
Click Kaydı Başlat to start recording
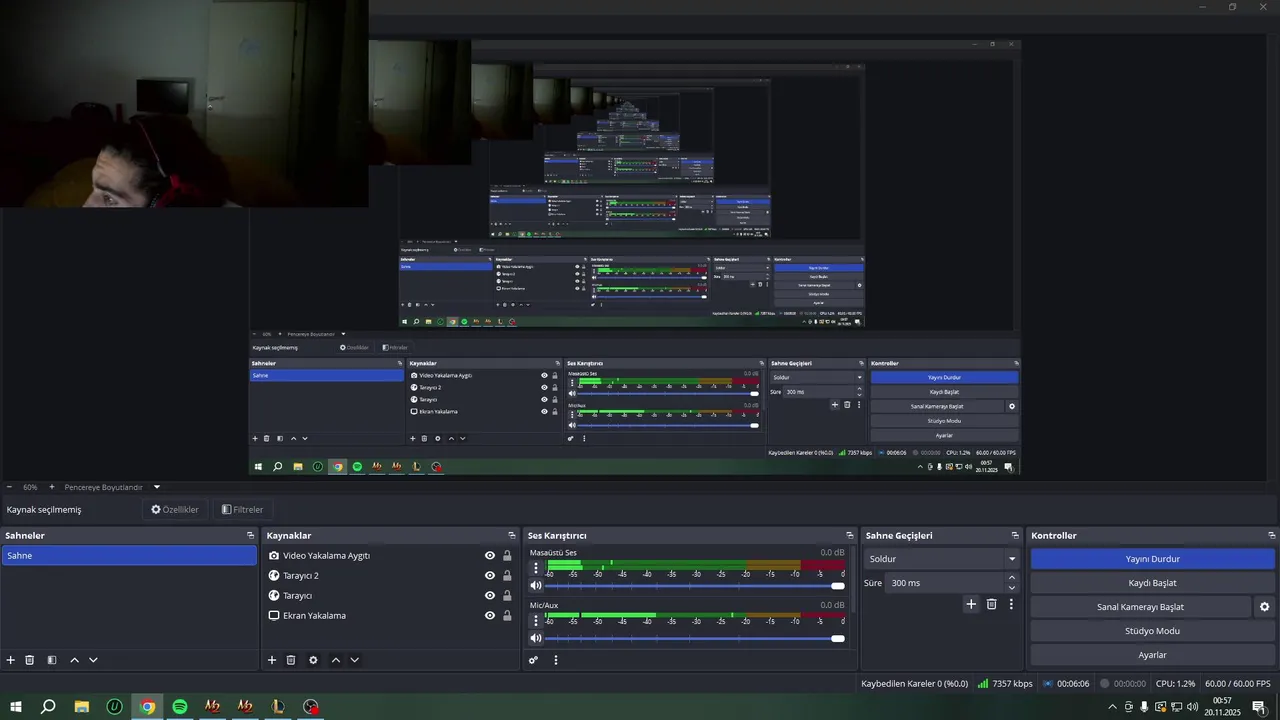1152,583
